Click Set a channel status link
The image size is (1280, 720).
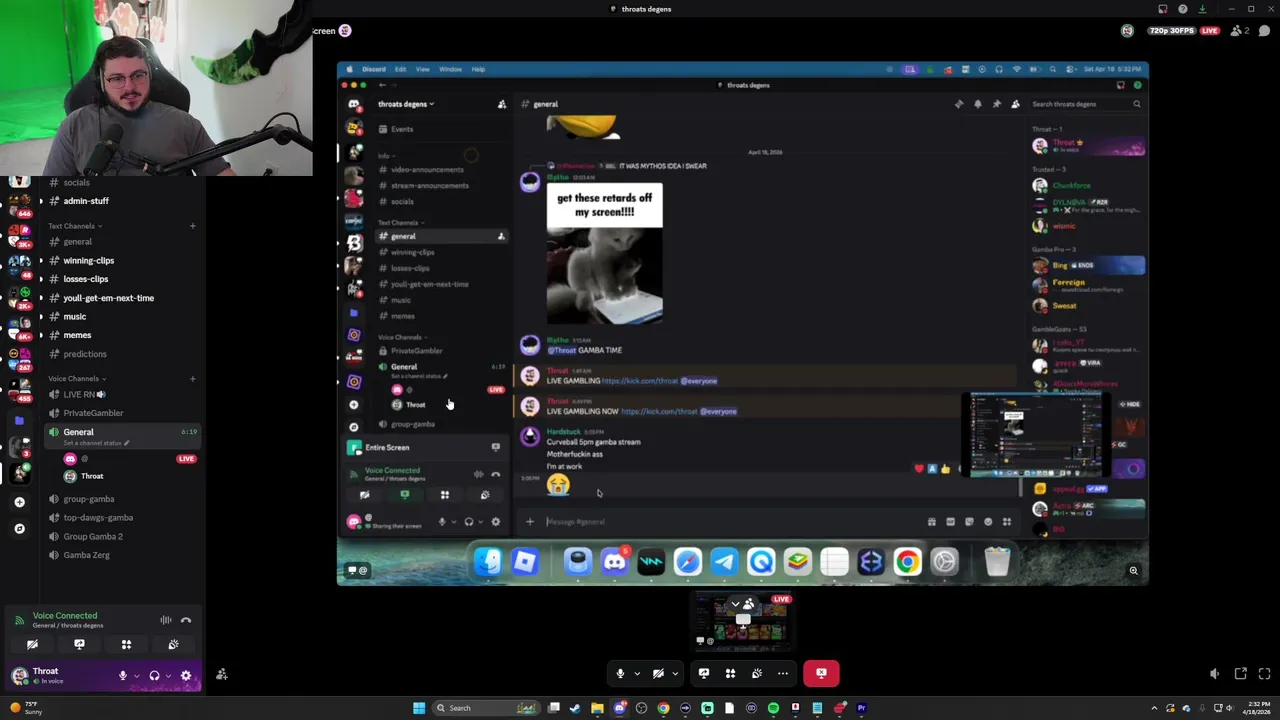[94, 443]
